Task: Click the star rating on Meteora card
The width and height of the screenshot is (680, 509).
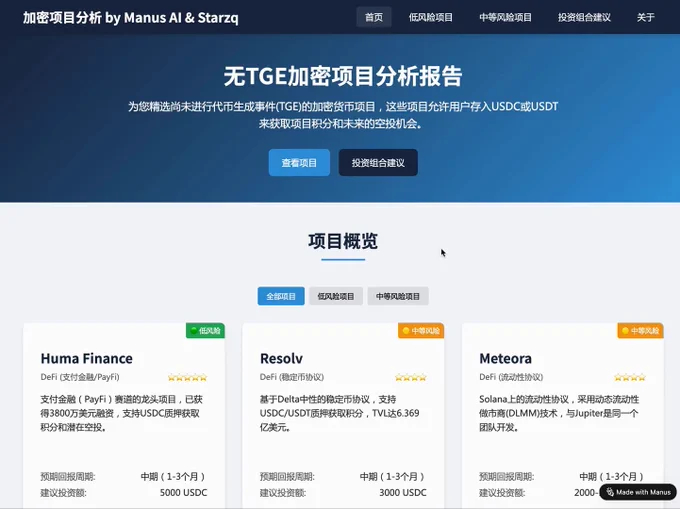Action: (x=630, y=378)
